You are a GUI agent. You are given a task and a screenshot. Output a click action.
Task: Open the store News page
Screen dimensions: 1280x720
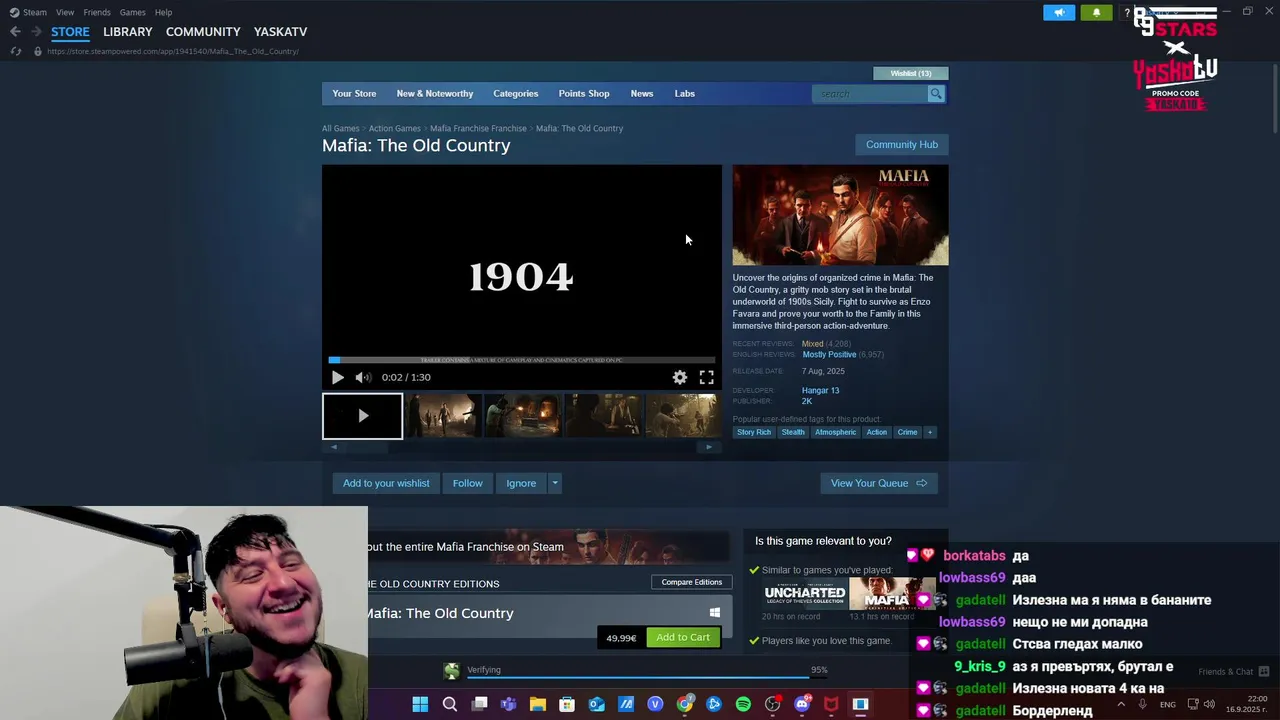coord(642,94)
